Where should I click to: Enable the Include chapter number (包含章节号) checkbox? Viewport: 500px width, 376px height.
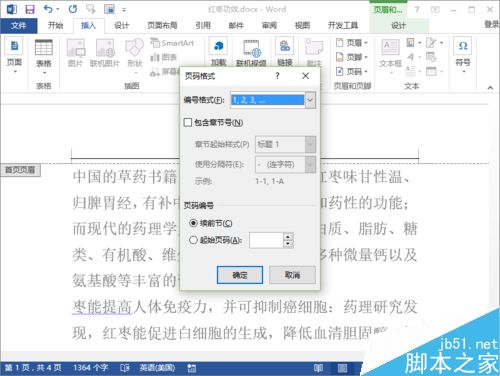[188, 122]
